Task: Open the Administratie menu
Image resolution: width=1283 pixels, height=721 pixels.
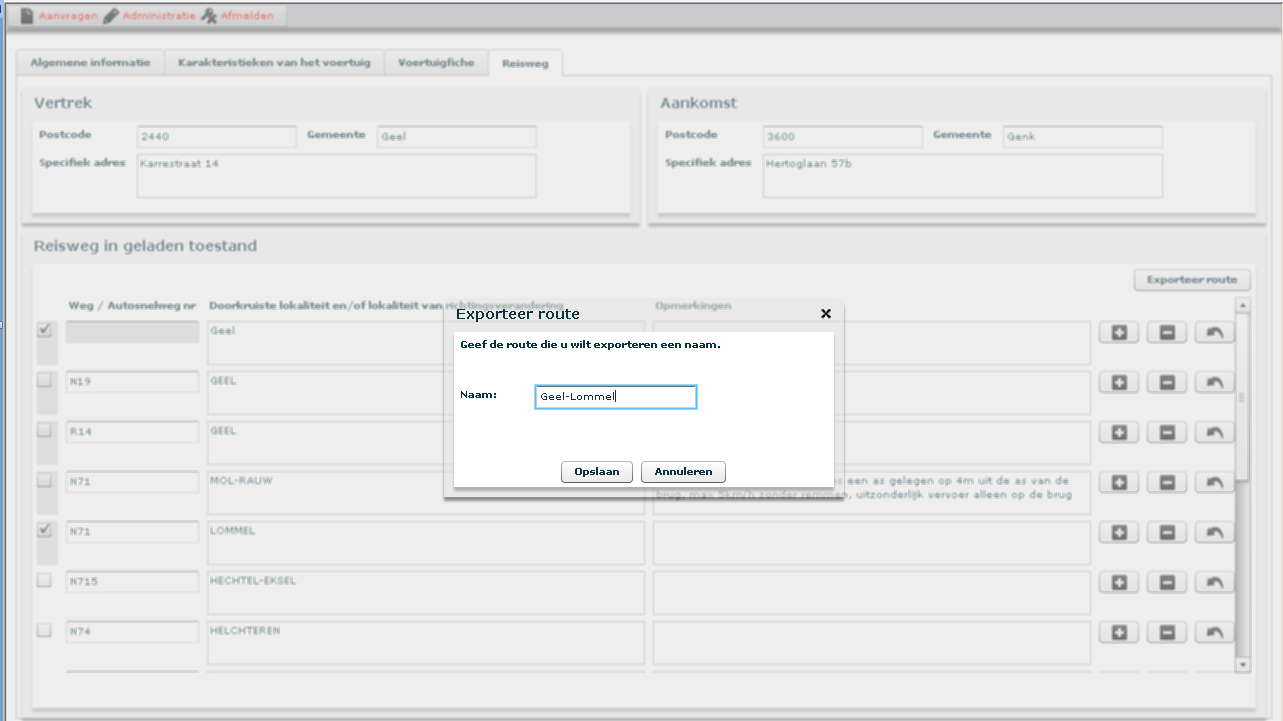Action: [x=150, y=16]
